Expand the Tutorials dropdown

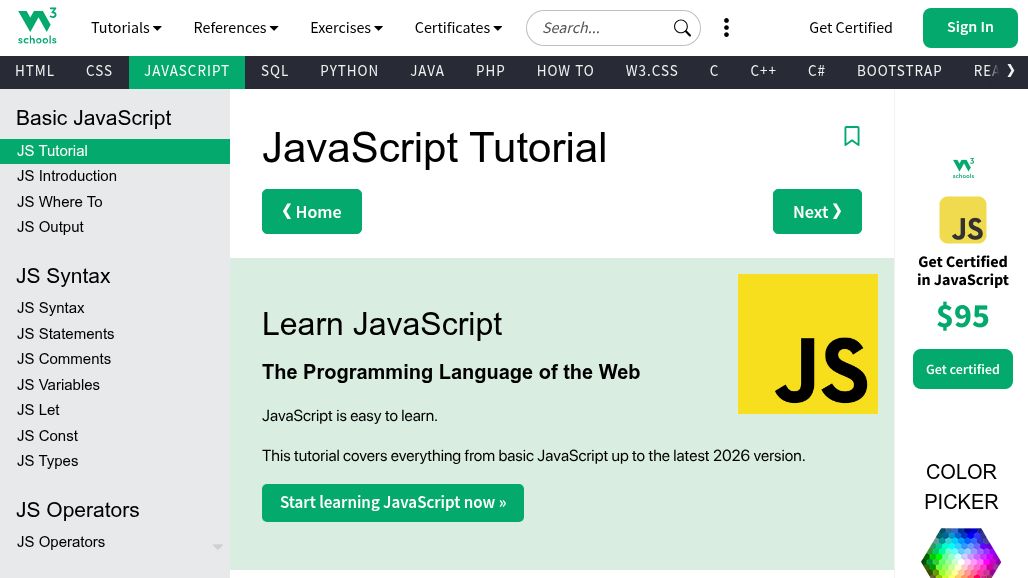coord(127,28)
